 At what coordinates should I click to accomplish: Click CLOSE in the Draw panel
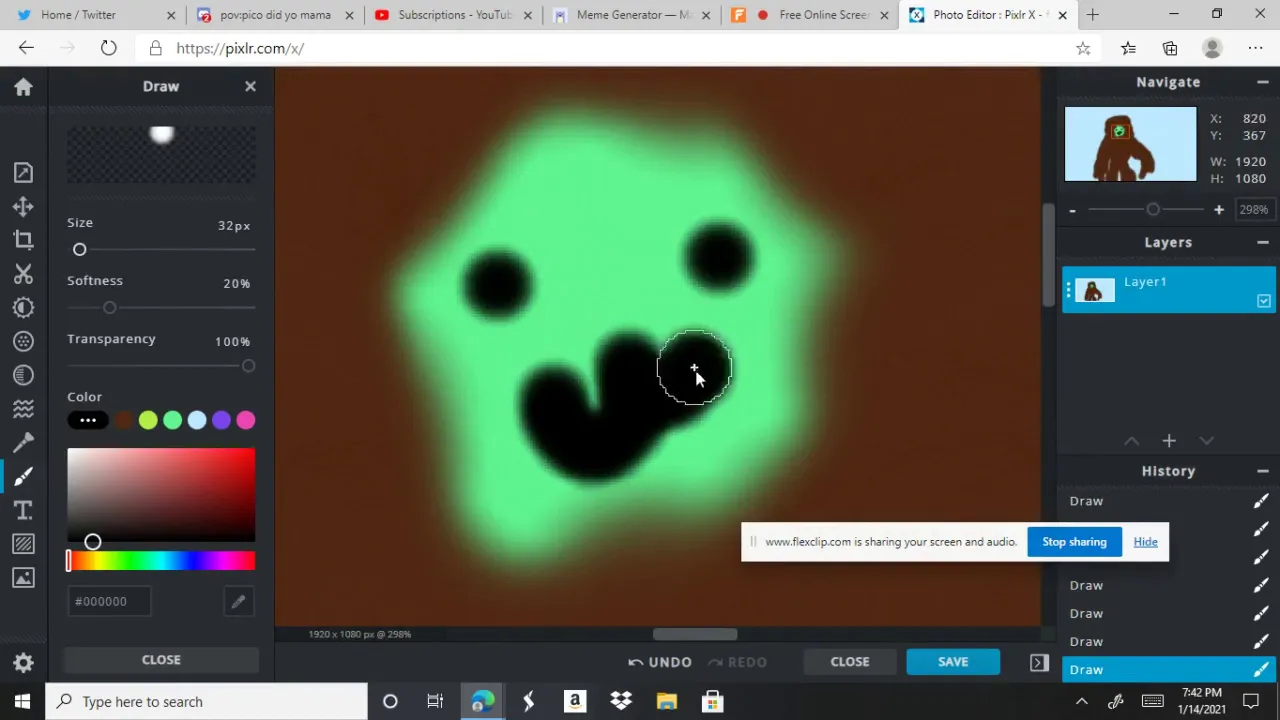161,660
